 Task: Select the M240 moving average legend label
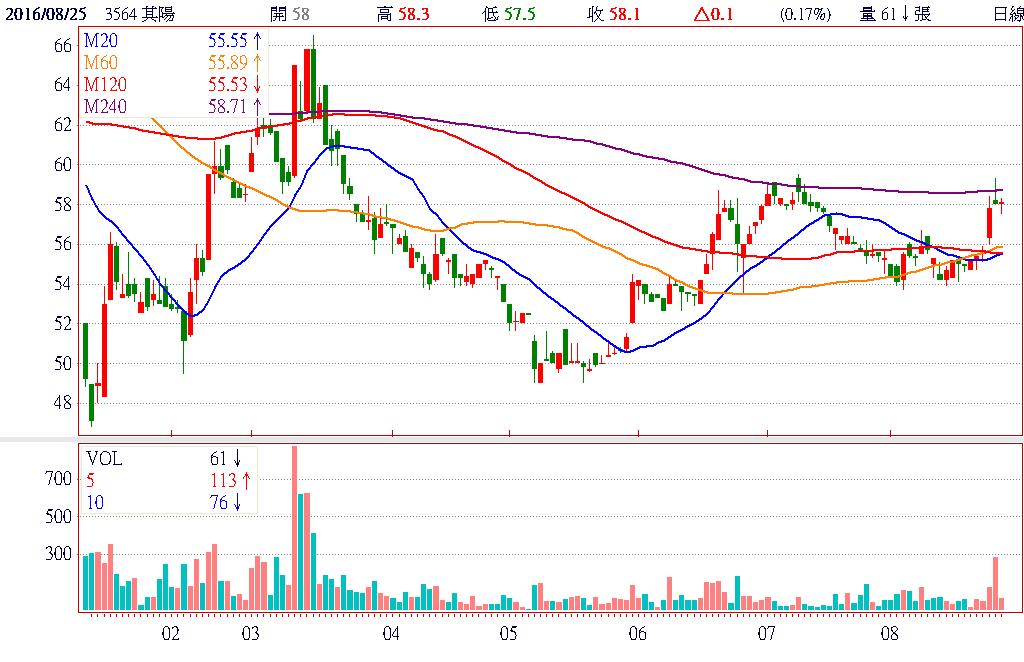point(104,106)
